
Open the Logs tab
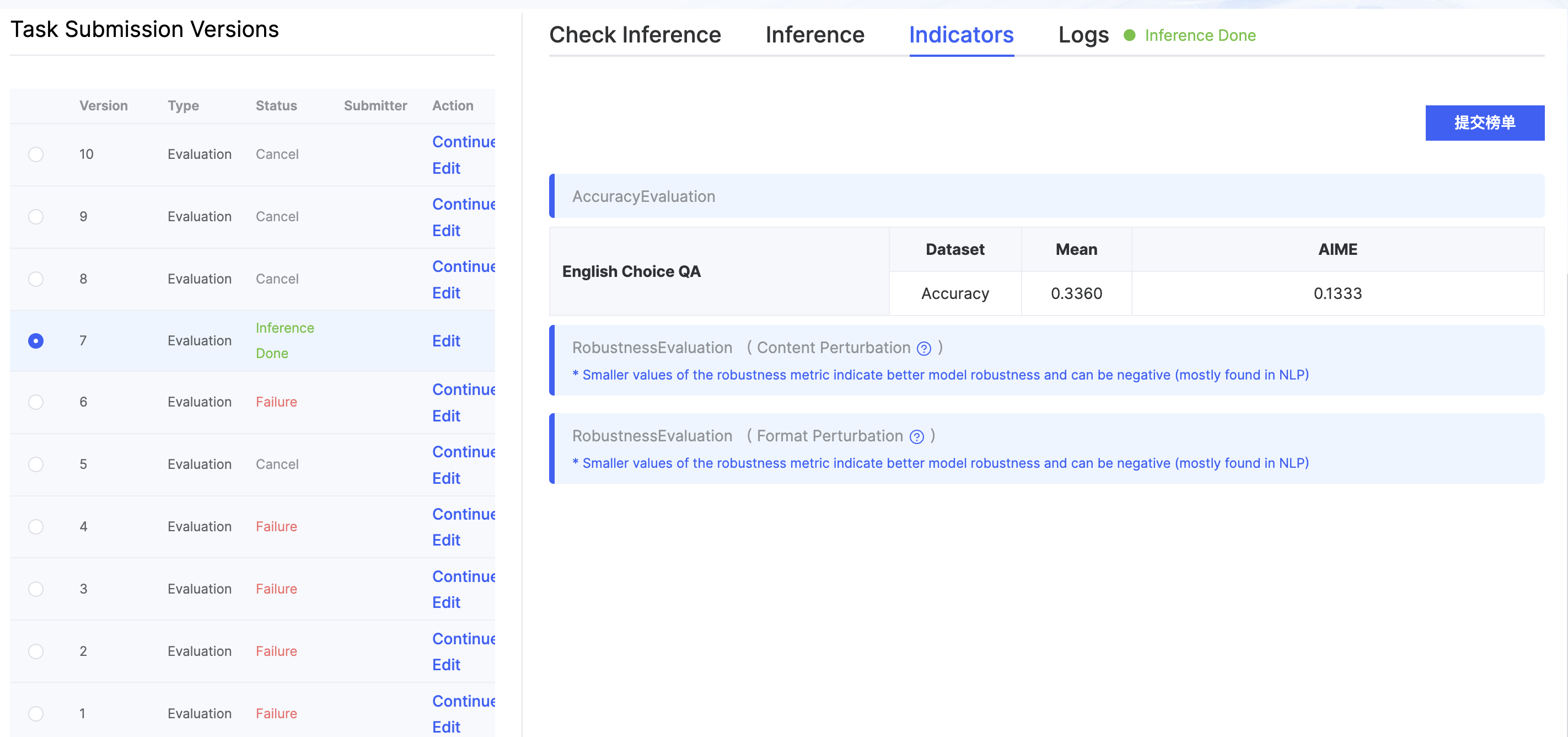point(1083,35)
